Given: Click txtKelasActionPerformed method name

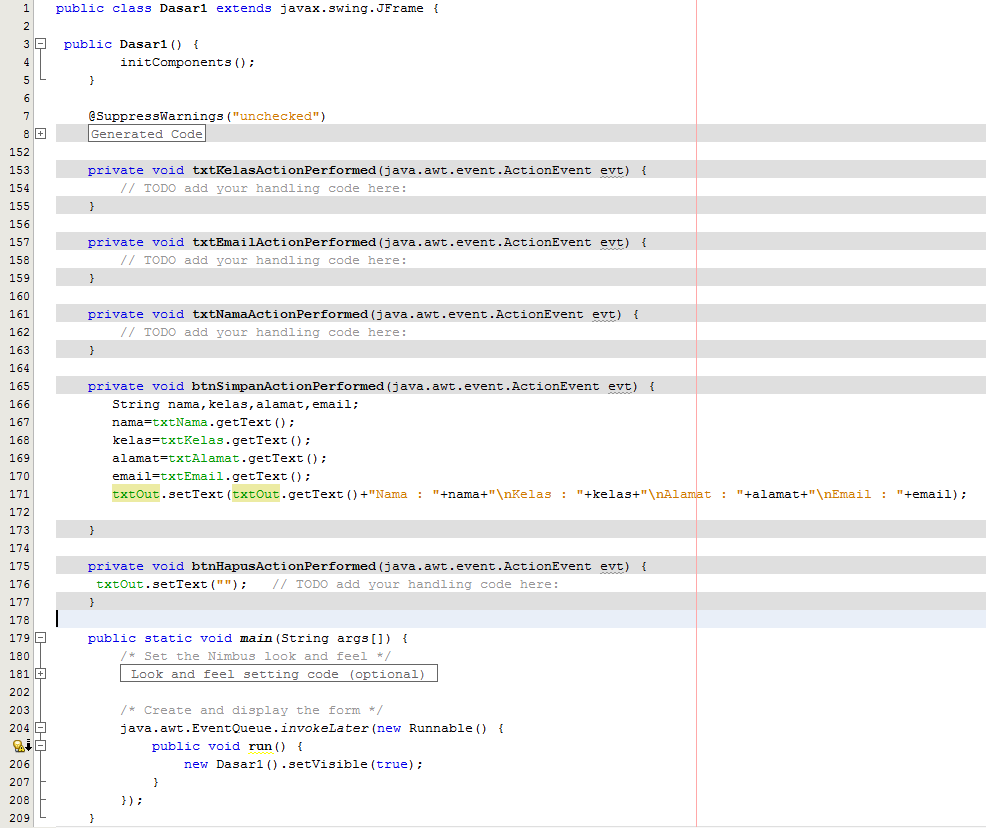Looking at the screenshot, I should (284, 170).
